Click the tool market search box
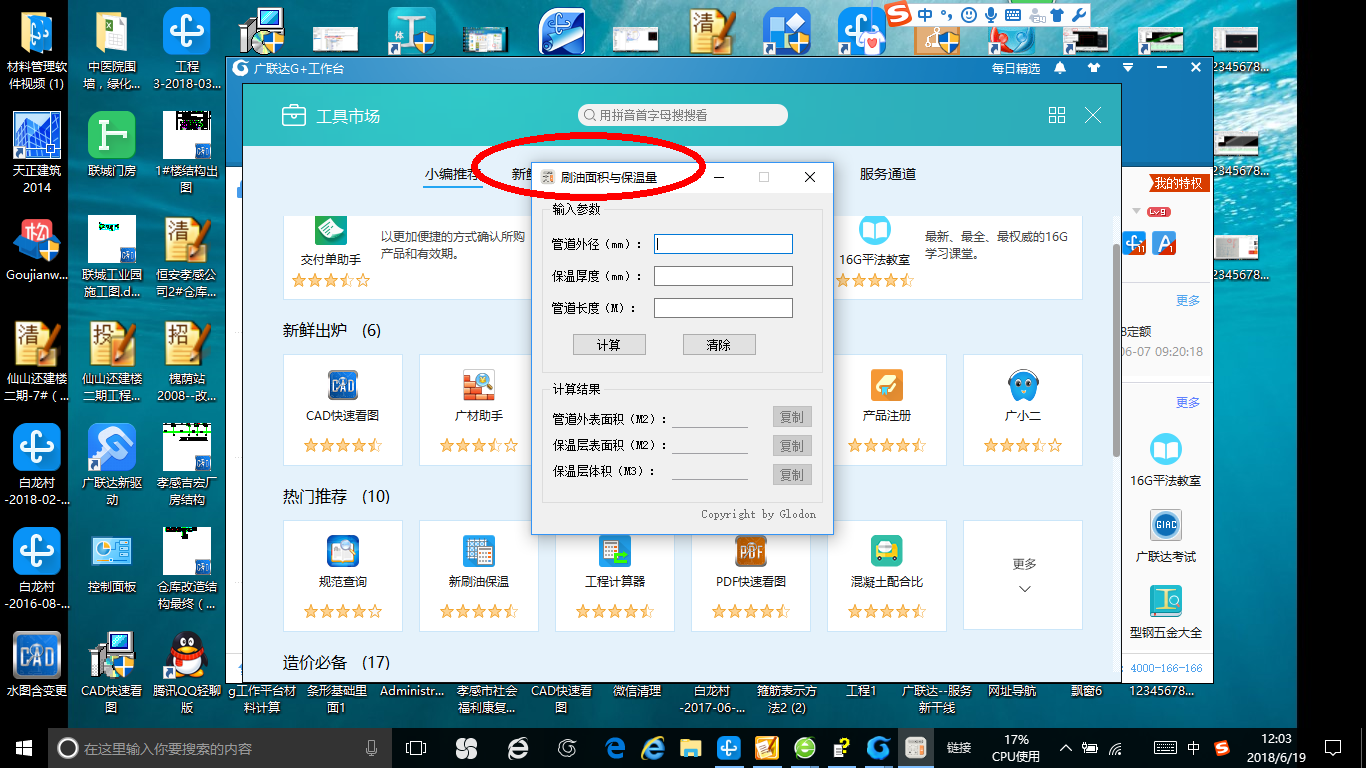The height and width of the screenshot is (768, 1366). 683,115
